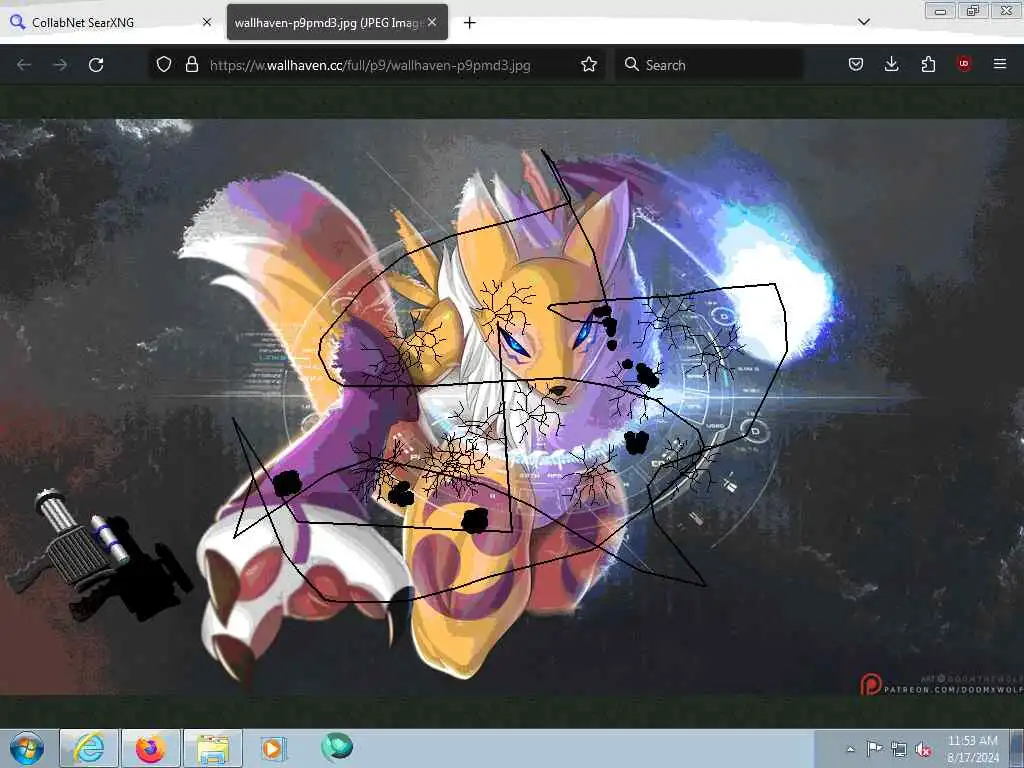Show hidden system tray icons
Viewport: 1024px width, 768px height.
pyautogui.click(x=850, y=749)
